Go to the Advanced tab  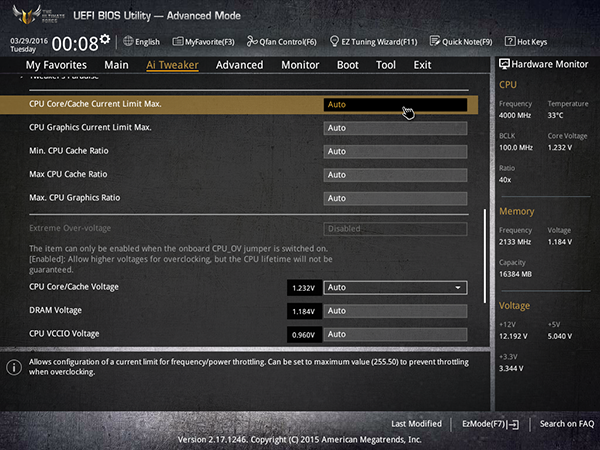(x=240, y=65)
